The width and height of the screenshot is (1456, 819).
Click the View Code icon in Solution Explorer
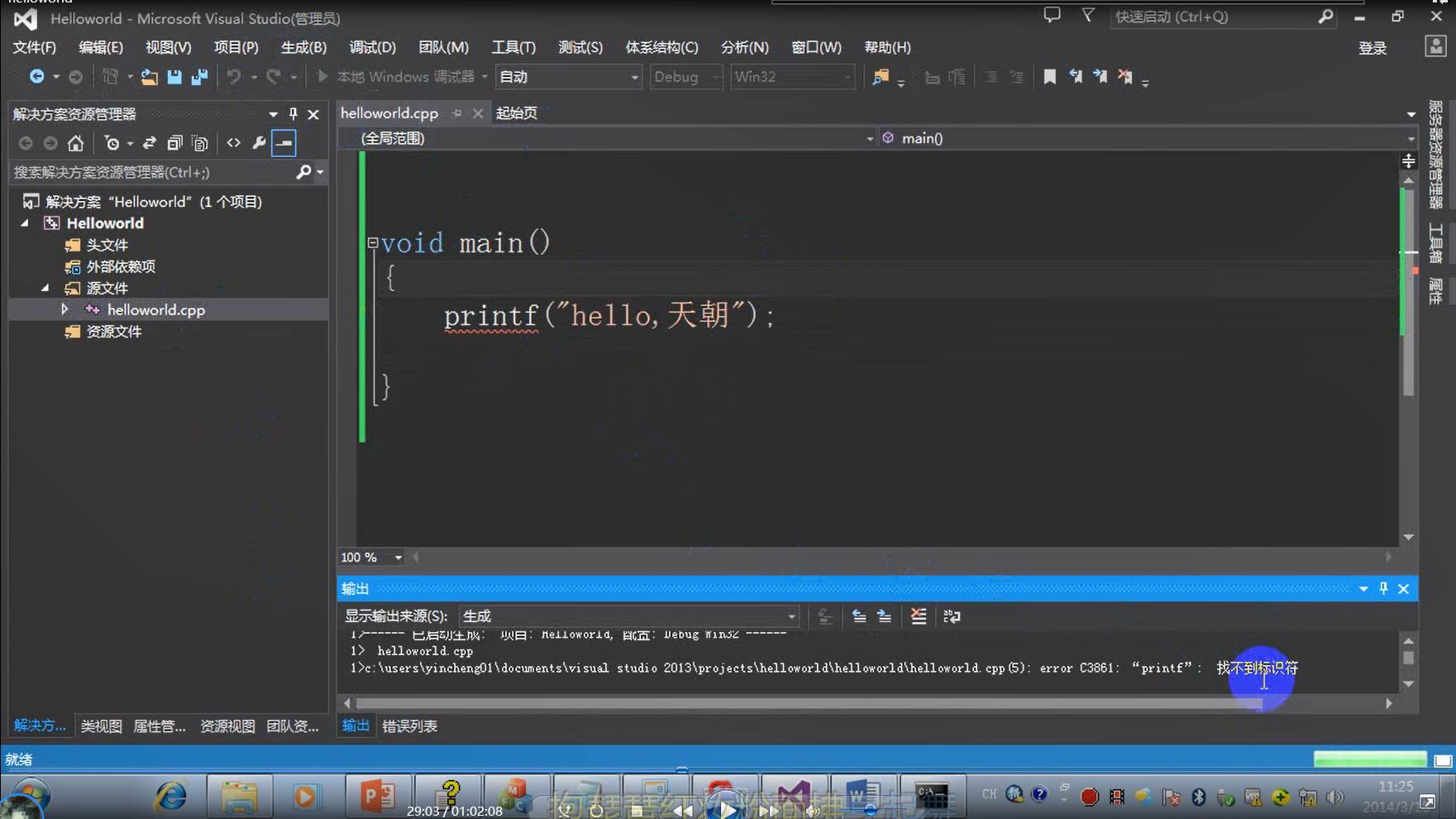click(x=233, y=143)
